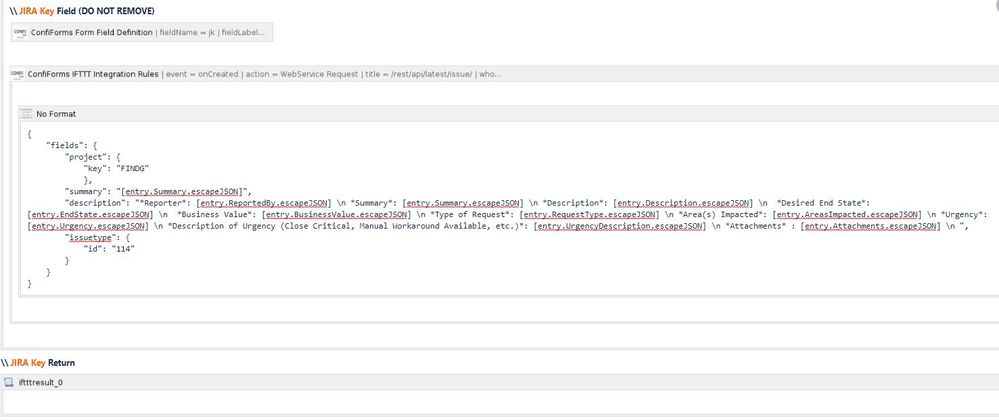Click the "fields": { line
This screenshot has height=420, width=999.
pyautogui.click(x=71, y=145)
